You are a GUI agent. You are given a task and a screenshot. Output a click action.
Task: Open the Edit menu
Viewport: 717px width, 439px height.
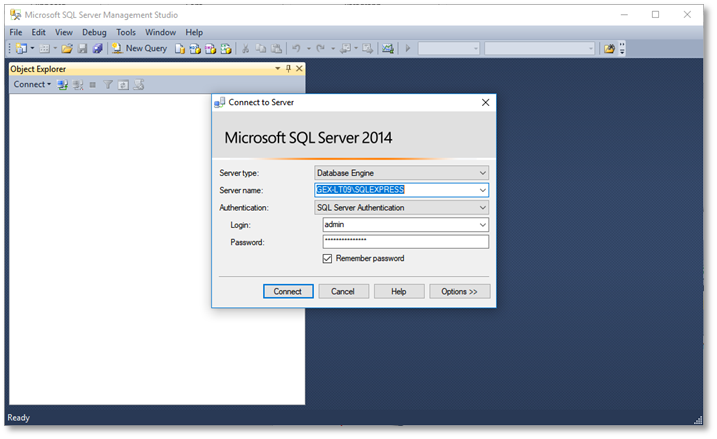click(38, 32)
